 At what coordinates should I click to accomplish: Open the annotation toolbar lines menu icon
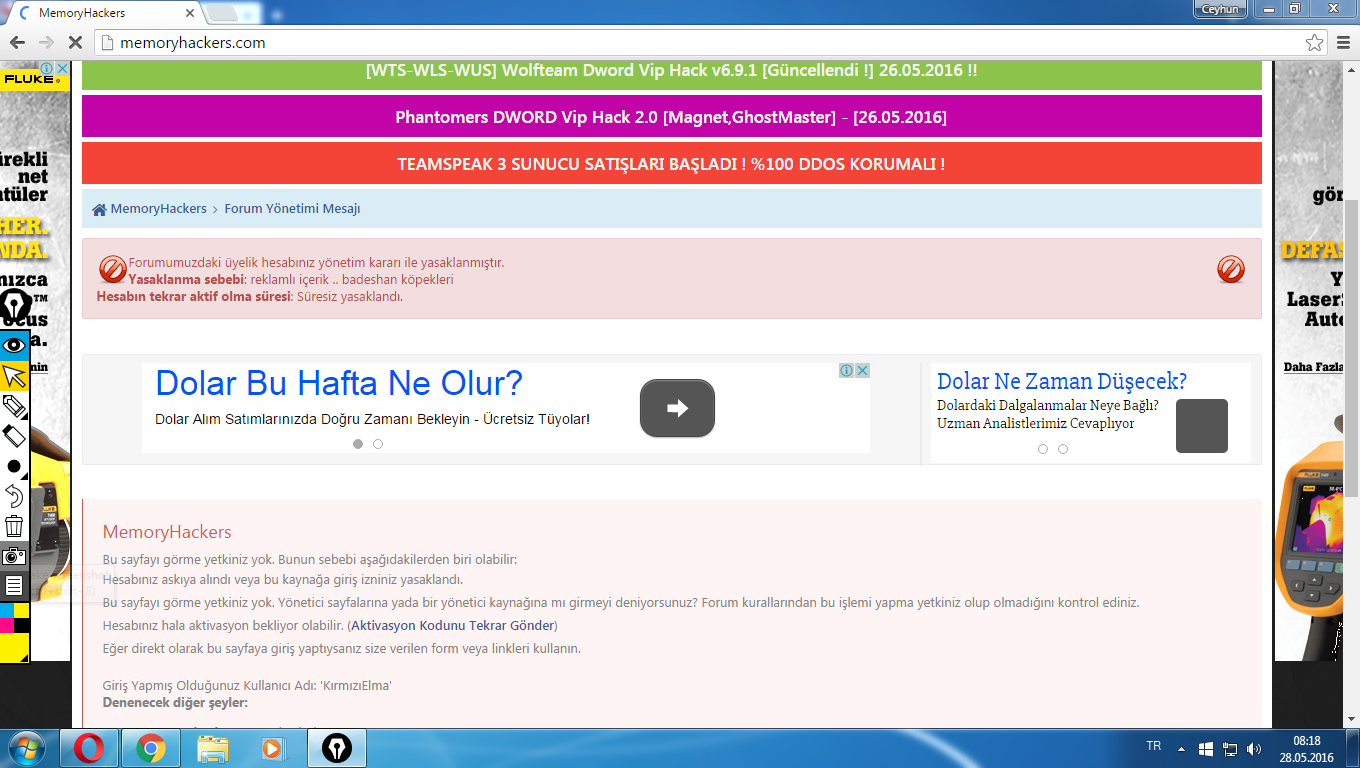[14, 586]
